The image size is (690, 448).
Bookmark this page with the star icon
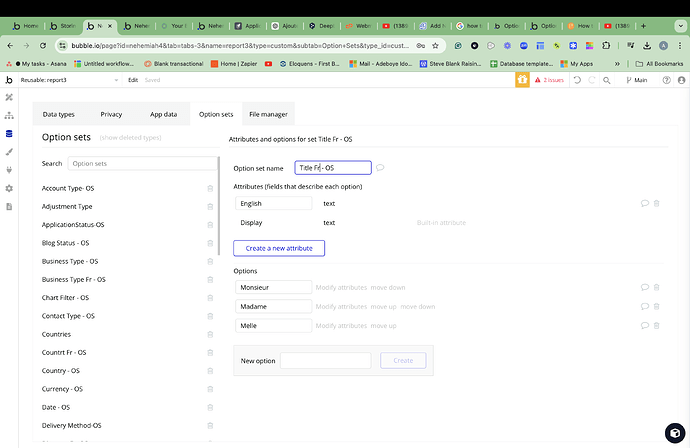click(435, 45)
